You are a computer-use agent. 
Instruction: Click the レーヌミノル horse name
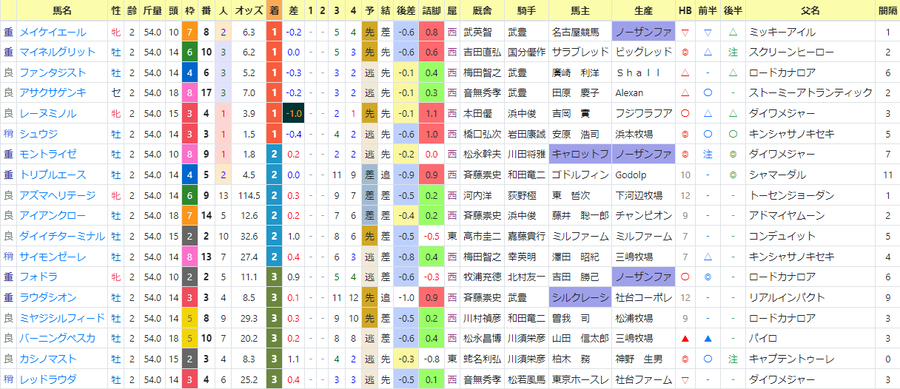click(x=48, y=114)
